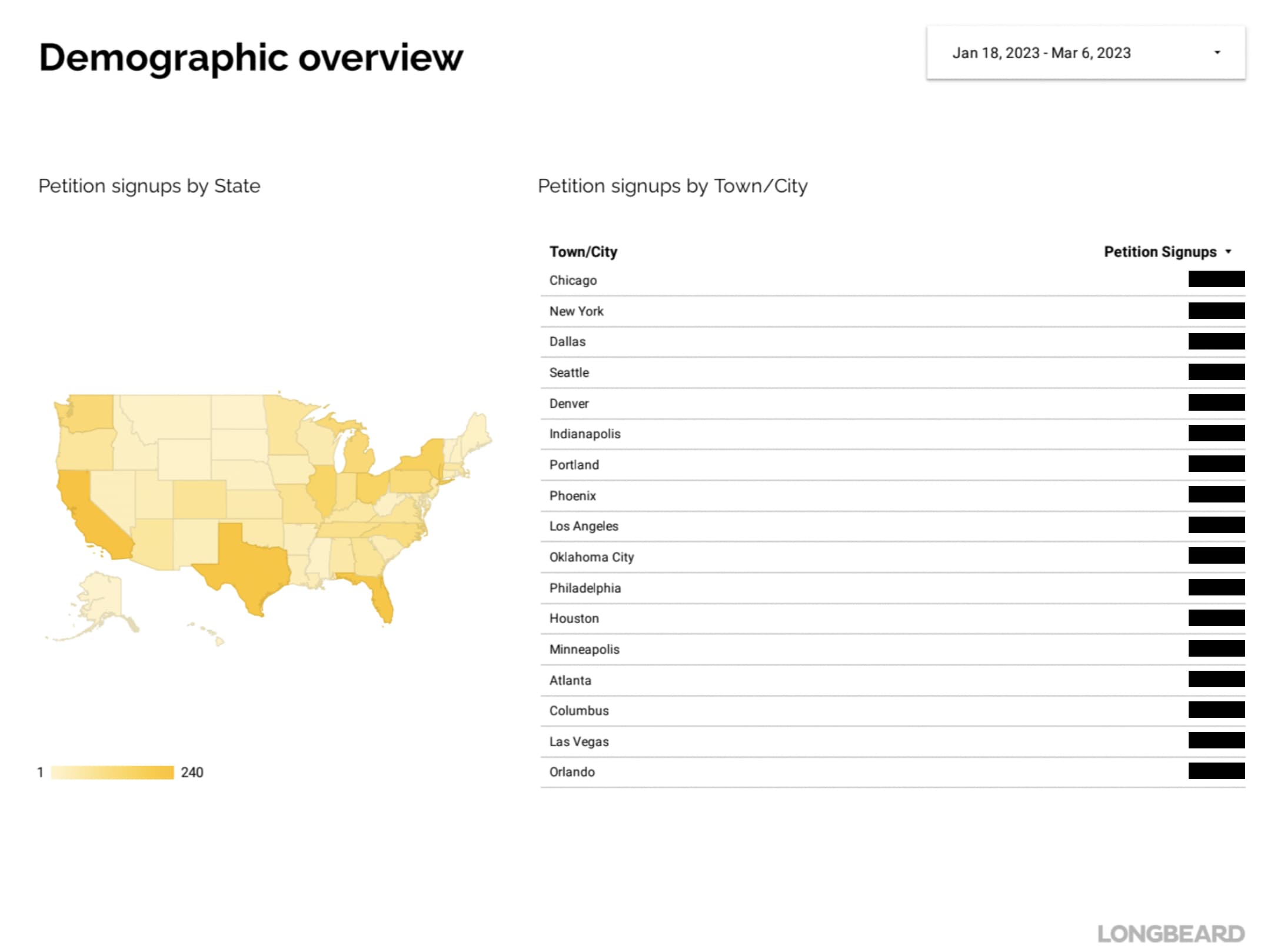Select the Chicago table row
Image resolution: width=1271 pixels, height=952 pixels.
point(893,281)
